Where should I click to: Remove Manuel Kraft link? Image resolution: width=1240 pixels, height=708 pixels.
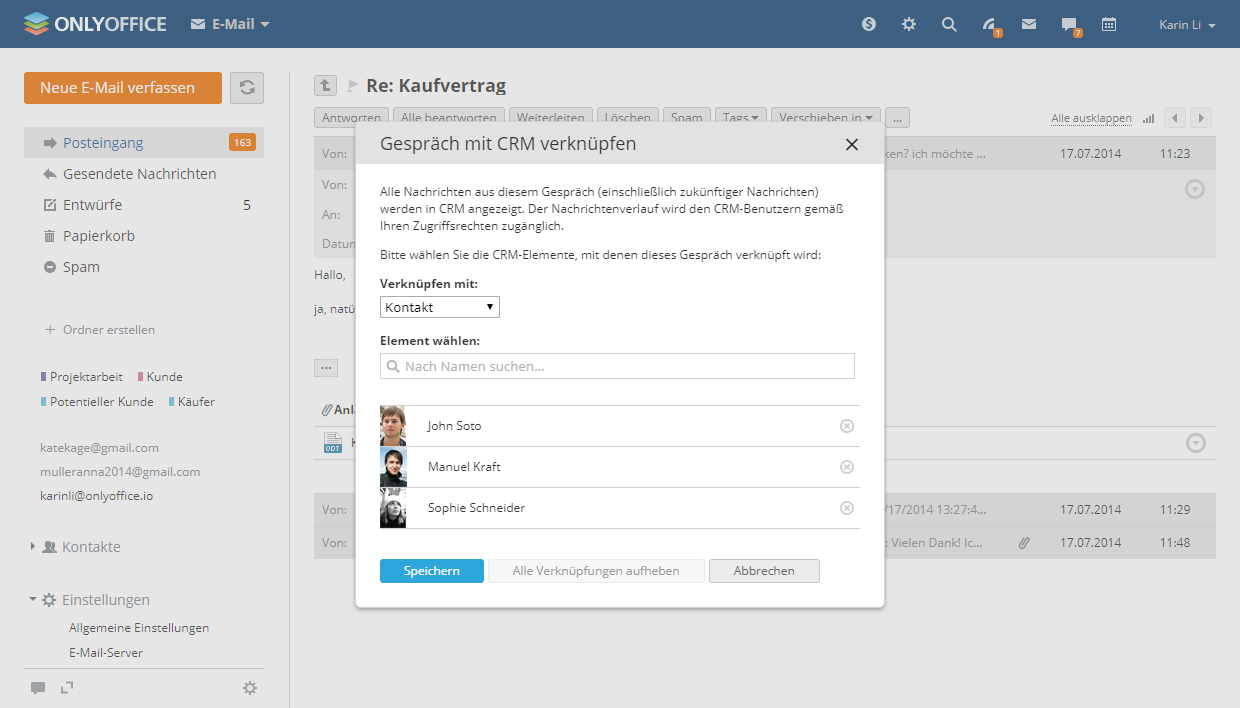tap(846, 467)
